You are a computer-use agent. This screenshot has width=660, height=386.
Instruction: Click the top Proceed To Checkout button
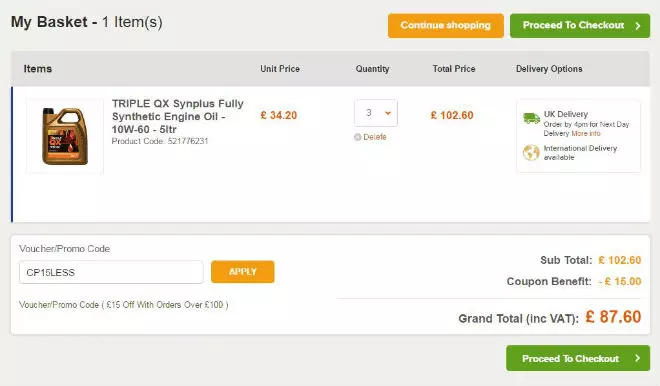coord(580,25)
